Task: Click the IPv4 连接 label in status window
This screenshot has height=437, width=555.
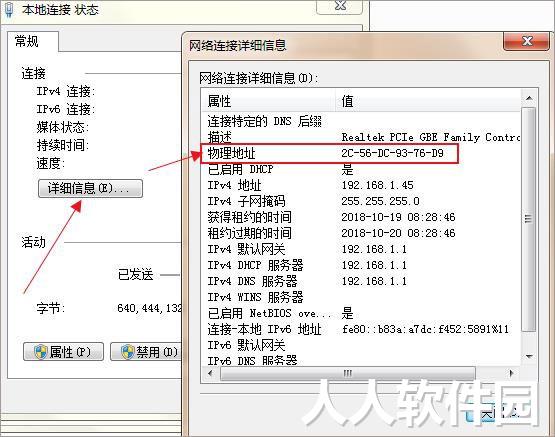Action: 66,91
